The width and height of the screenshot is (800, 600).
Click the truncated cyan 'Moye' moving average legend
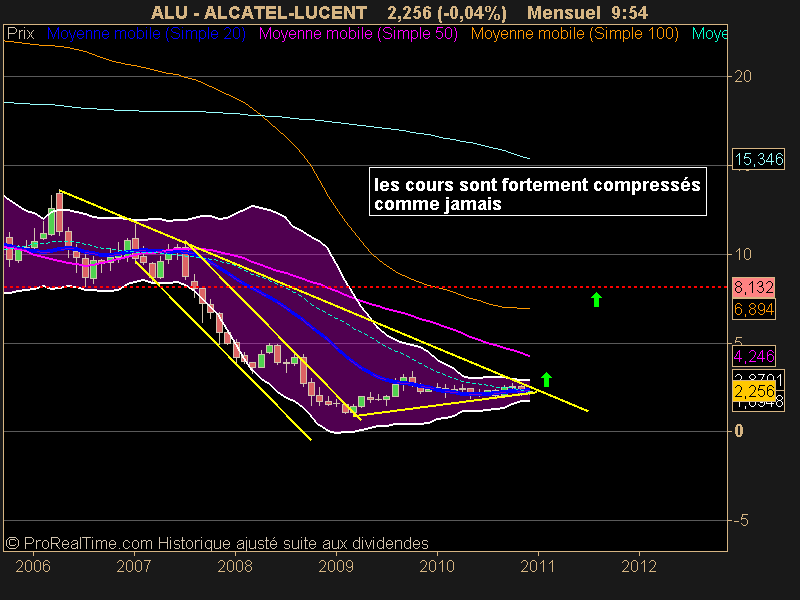(x=709, y=34)
